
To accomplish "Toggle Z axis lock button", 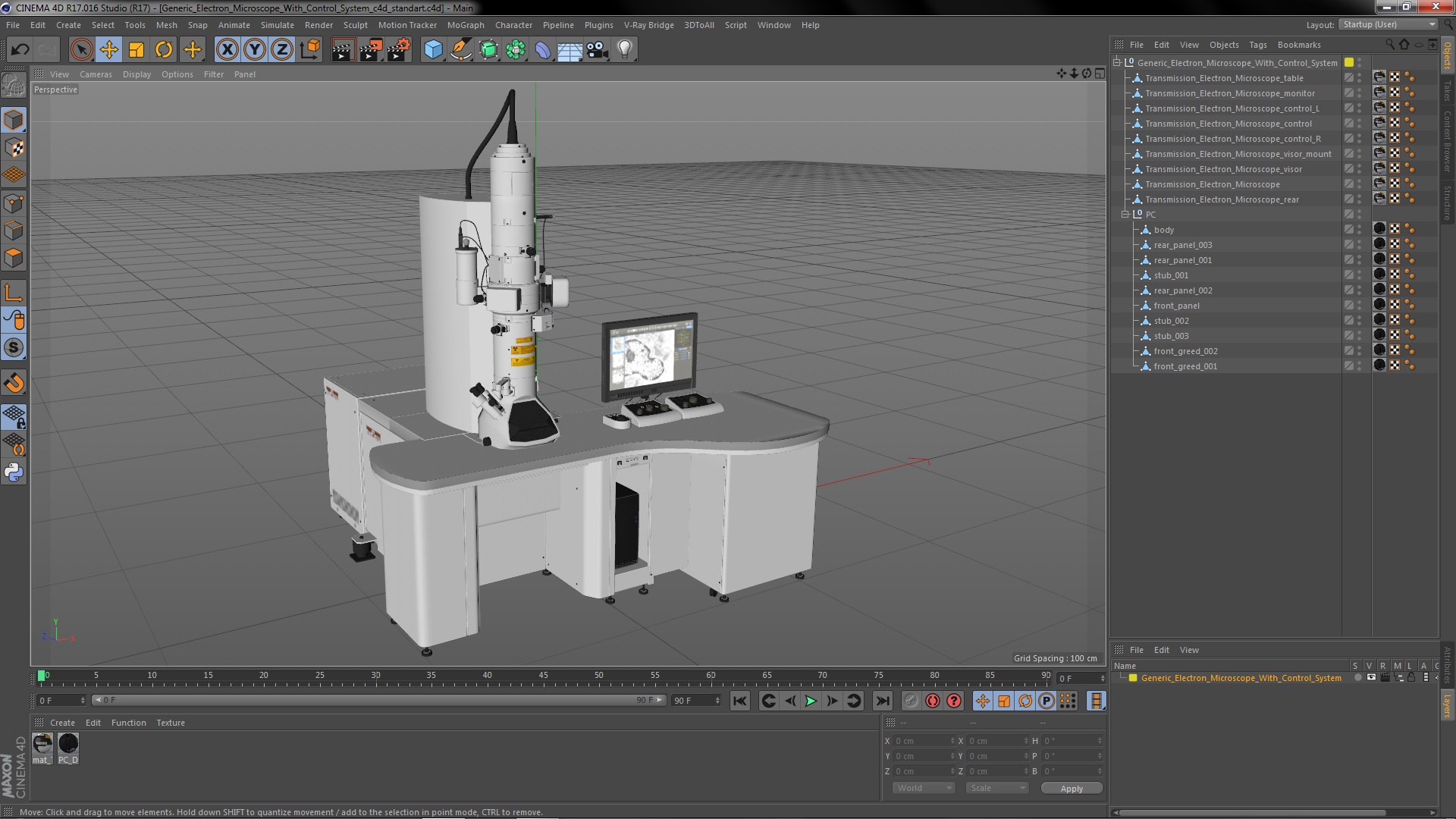I will pyautogui.click(x=282, y=50).
